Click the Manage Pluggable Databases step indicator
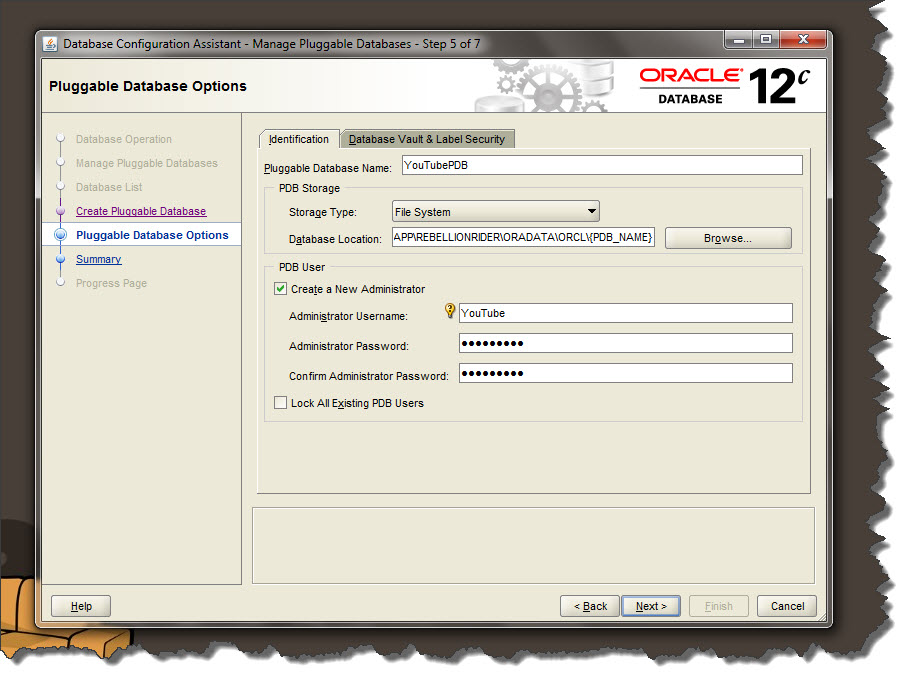 (x=62, y=163)
